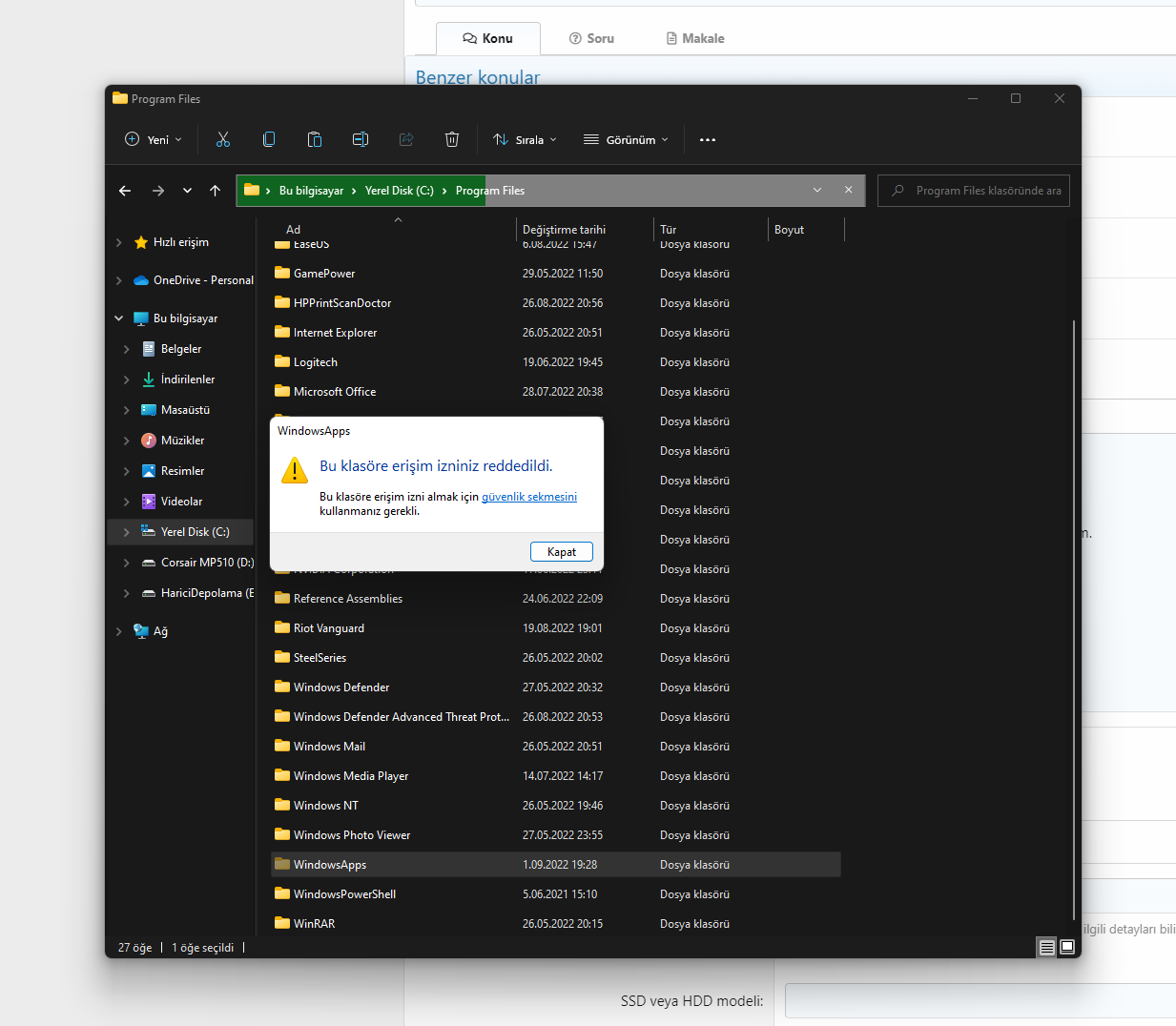Click the Delete trash can icon
Screen dimensions: 1176x1026
452,139
